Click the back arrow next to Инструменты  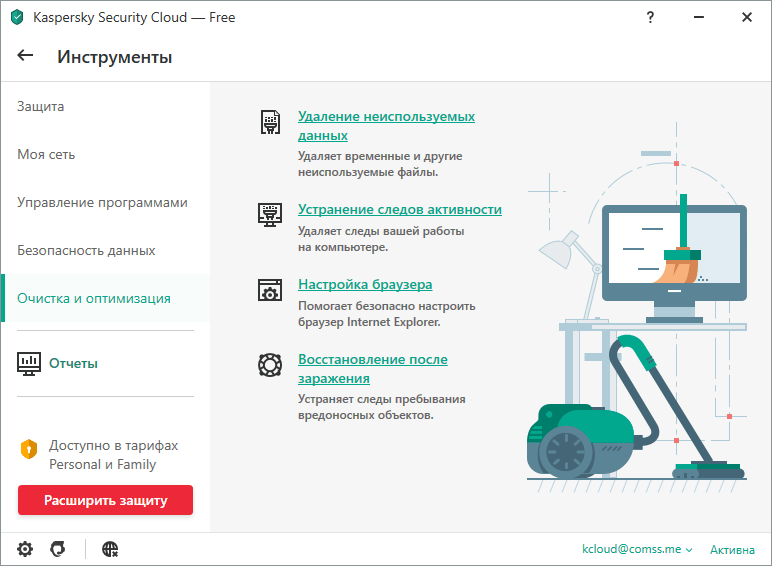[x=25, y=56]
